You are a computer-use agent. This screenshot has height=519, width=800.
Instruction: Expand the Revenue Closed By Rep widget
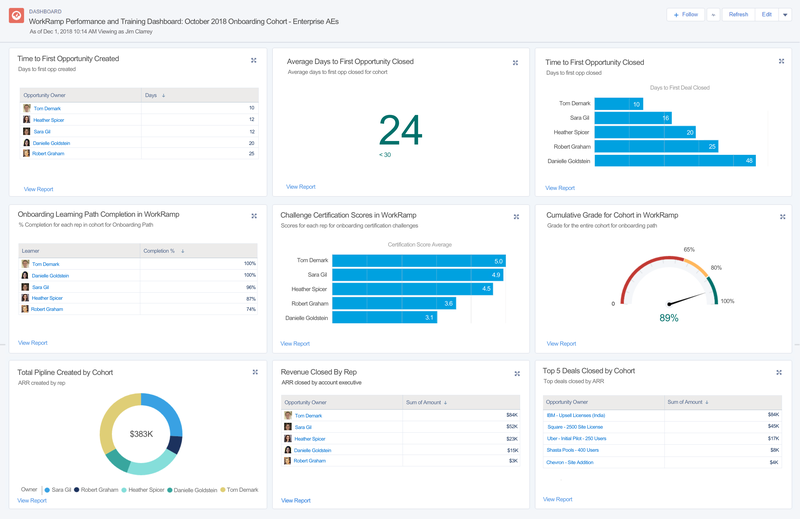[517, 374]
